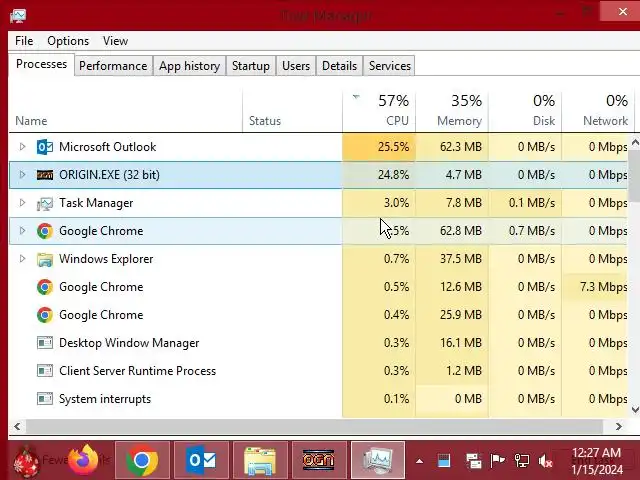
Task: Click the Action Center flag tray icon
Action: (497, 461)
